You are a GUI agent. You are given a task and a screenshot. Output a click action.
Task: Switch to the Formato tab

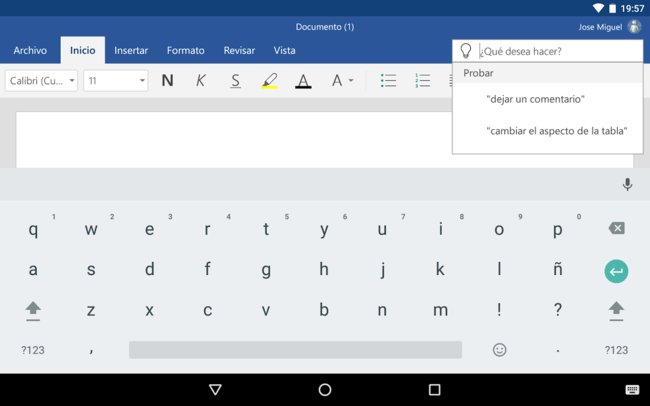click(x=185, y=51)
